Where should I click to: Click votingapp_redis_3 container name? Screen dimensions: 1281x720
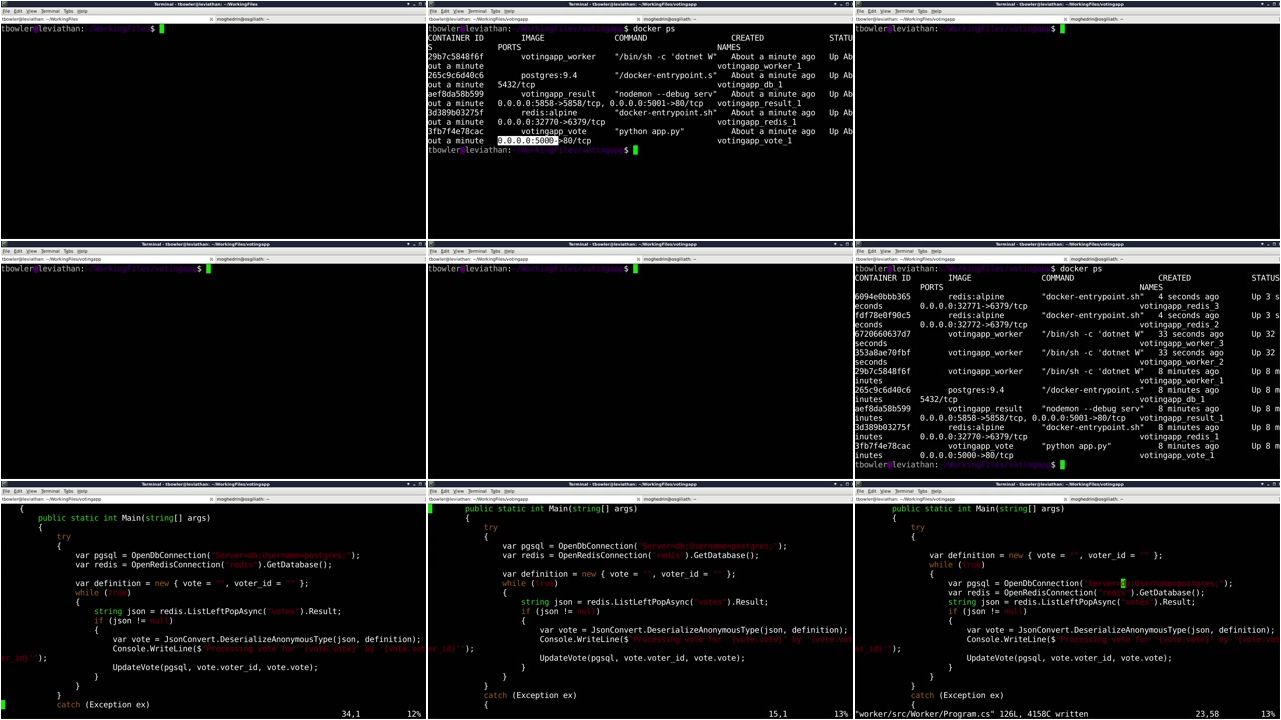click(1179, 306)
